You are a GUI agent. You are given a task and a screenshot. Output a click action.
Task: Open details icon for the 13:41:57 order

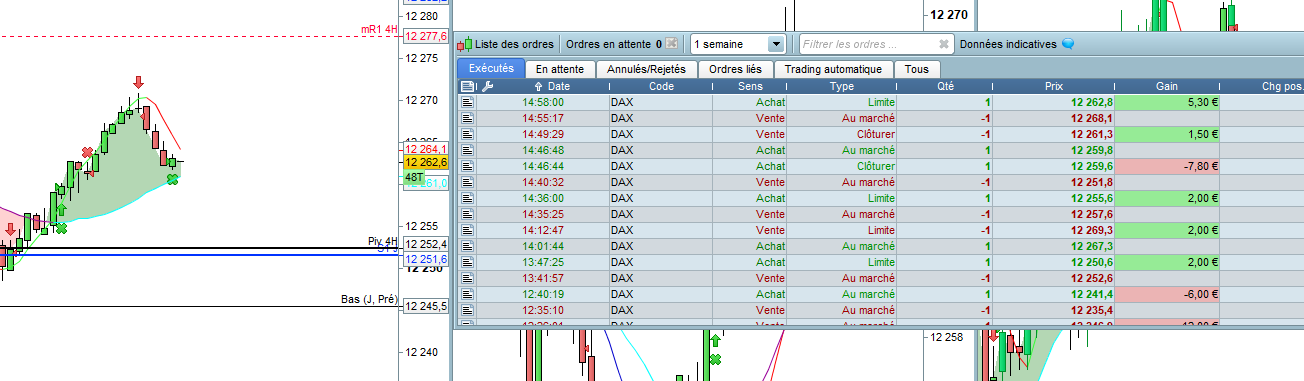tap(467, 278)
